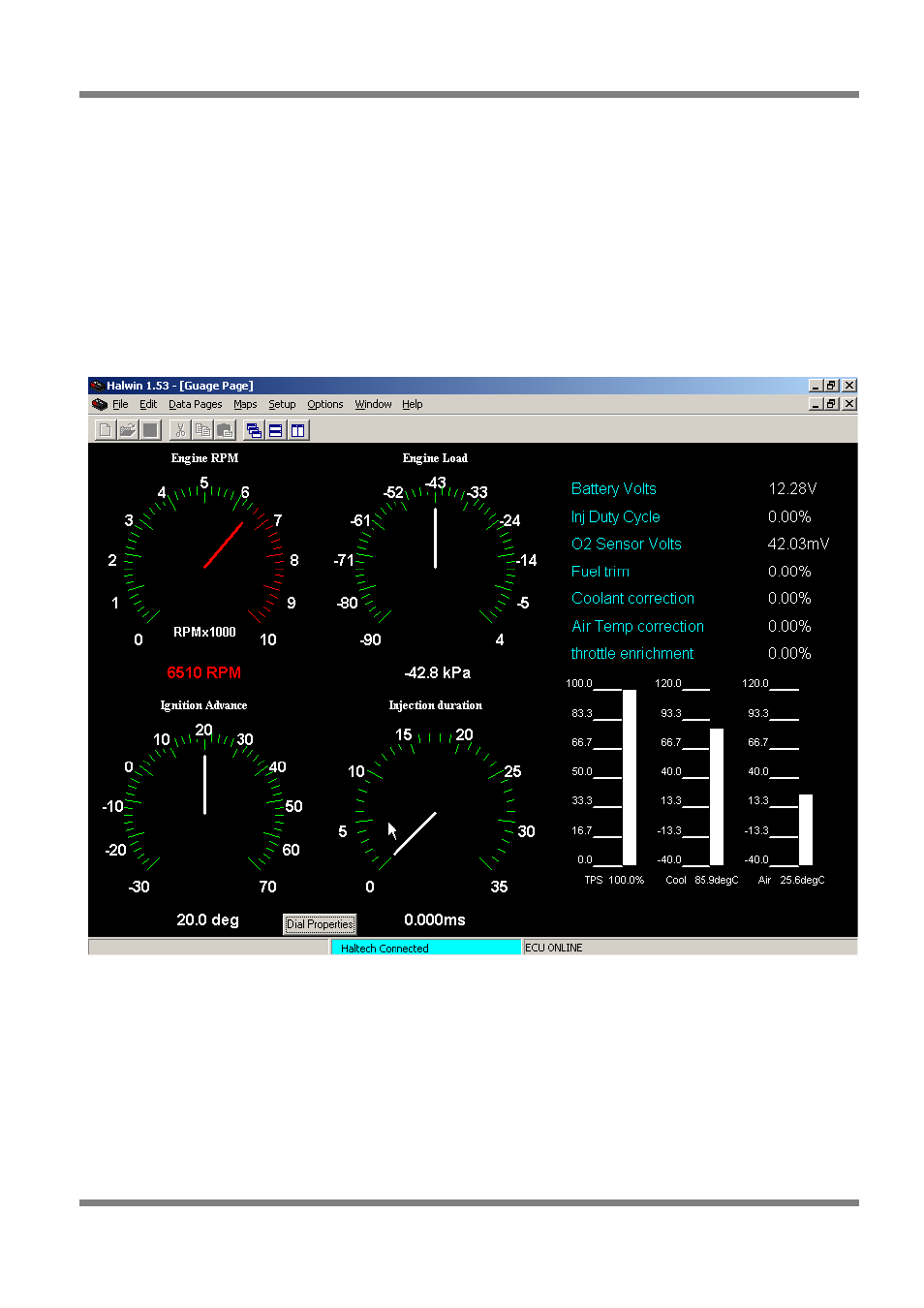Click the "Injection duration" dial title
Viewport: 924px width, 1308px height.
tap(435, 705)
